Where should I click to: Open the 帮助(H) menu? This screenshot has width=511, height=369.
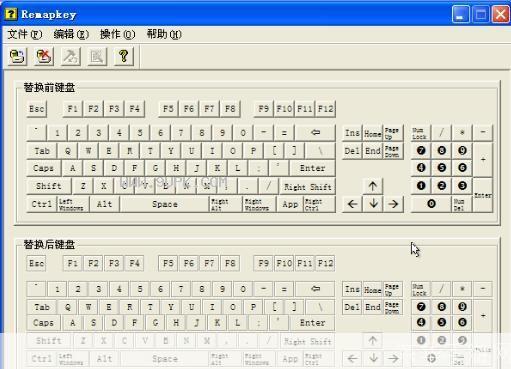(164, 34)
